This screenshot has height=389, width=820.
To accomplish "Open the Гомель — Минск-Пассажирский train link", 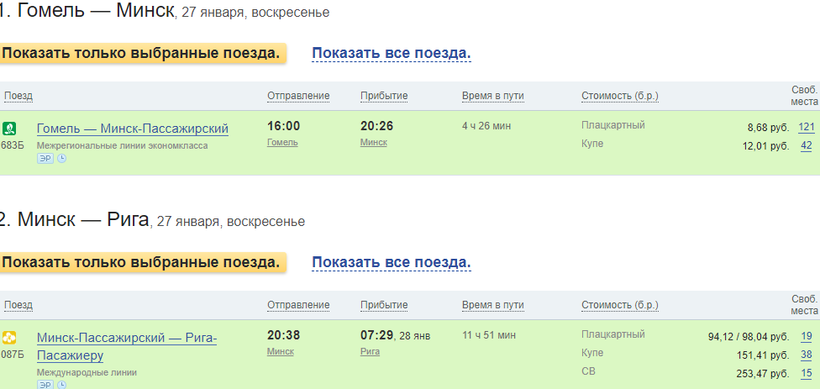I will [133, 129].
